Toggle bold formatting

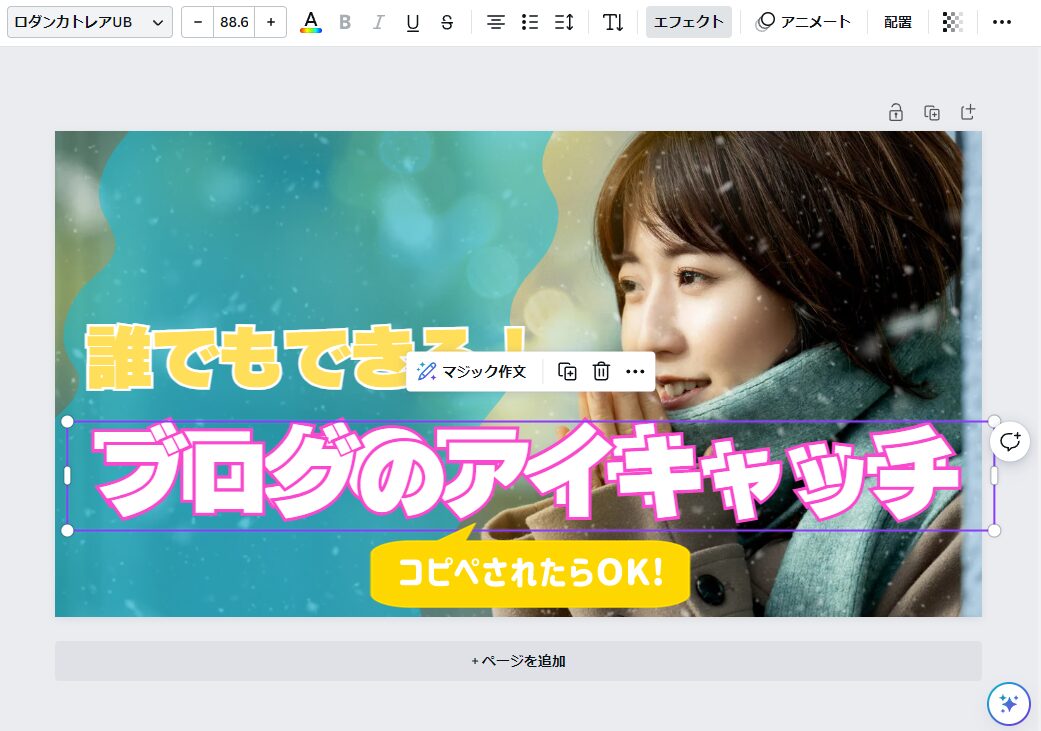(x=345, y=22)
